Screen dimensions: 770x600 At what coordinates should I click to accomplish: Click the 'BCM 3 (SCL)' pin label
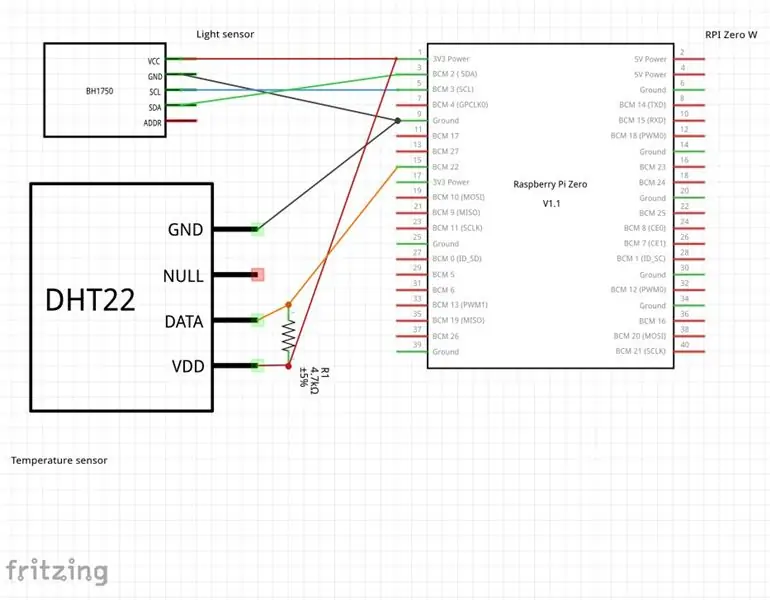(453, 89)
